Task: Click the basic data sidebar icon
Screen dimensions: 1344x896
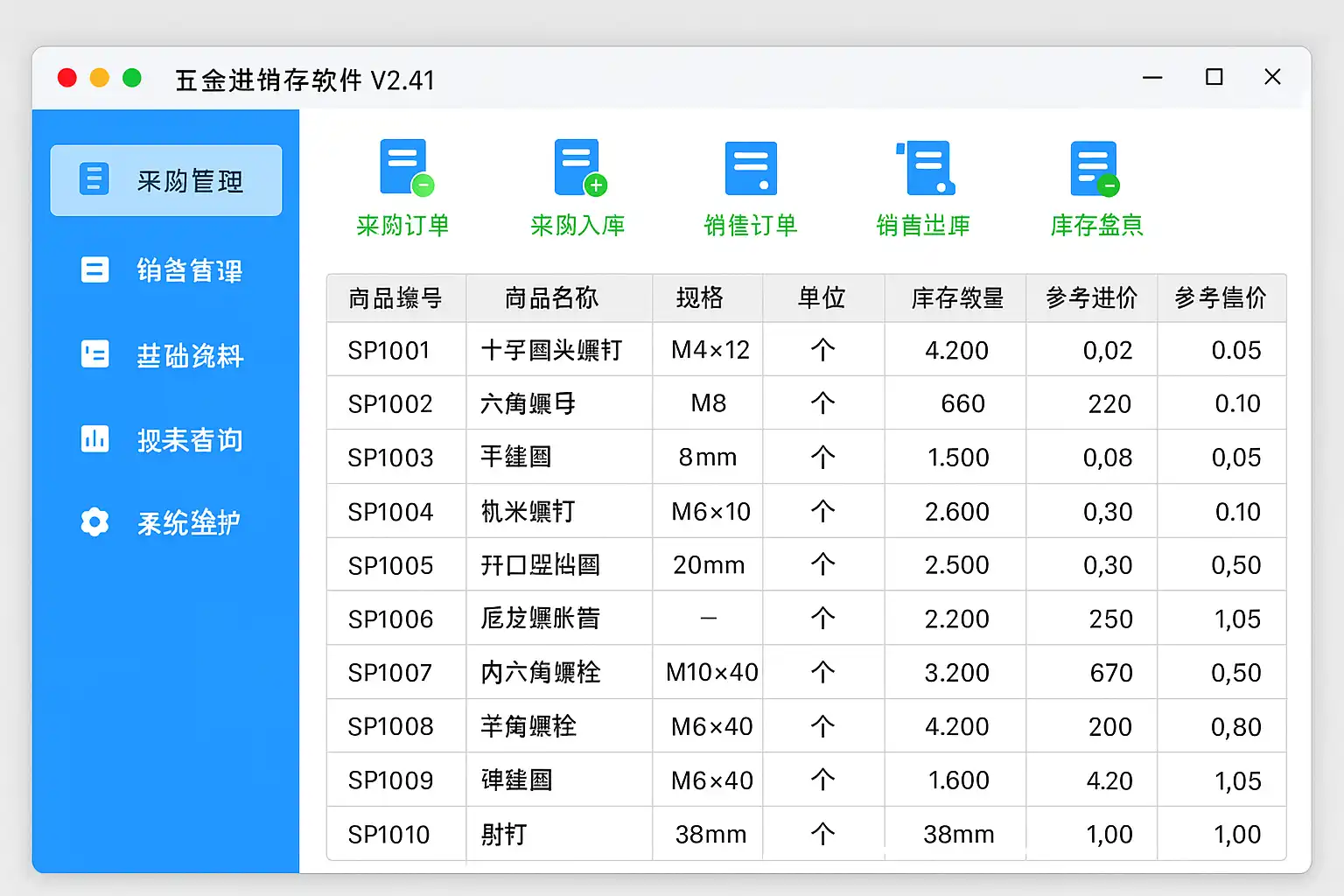Action: click(94, 354)
